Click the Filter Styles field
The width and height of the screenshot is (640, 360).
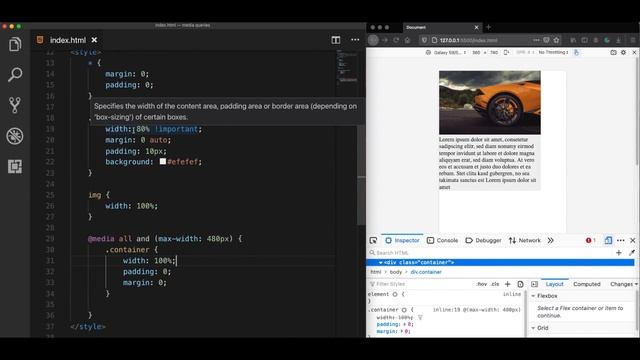coord(420,284)
